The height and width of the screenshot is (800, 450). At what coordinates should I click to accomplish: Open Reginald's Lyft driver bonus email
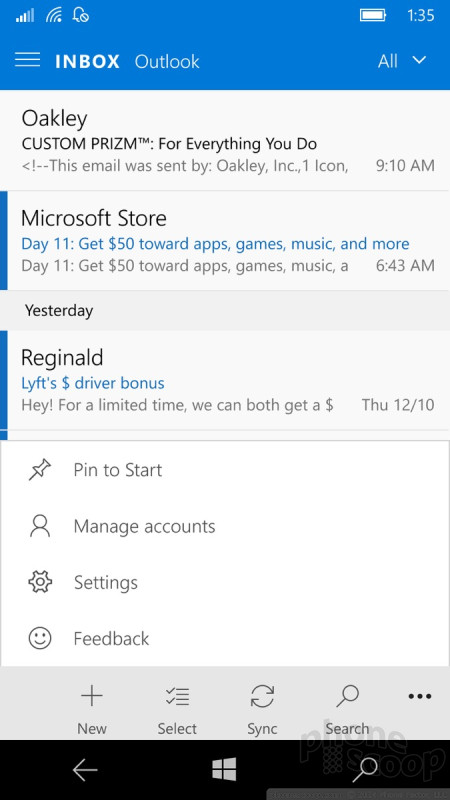tap(225, 380)
